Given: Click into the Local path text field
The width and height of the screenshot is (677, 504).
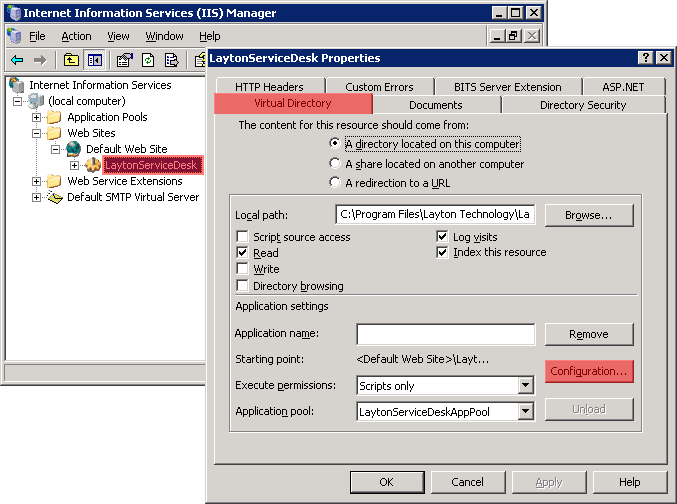Looking at the screenshot, I should [435, 214].
